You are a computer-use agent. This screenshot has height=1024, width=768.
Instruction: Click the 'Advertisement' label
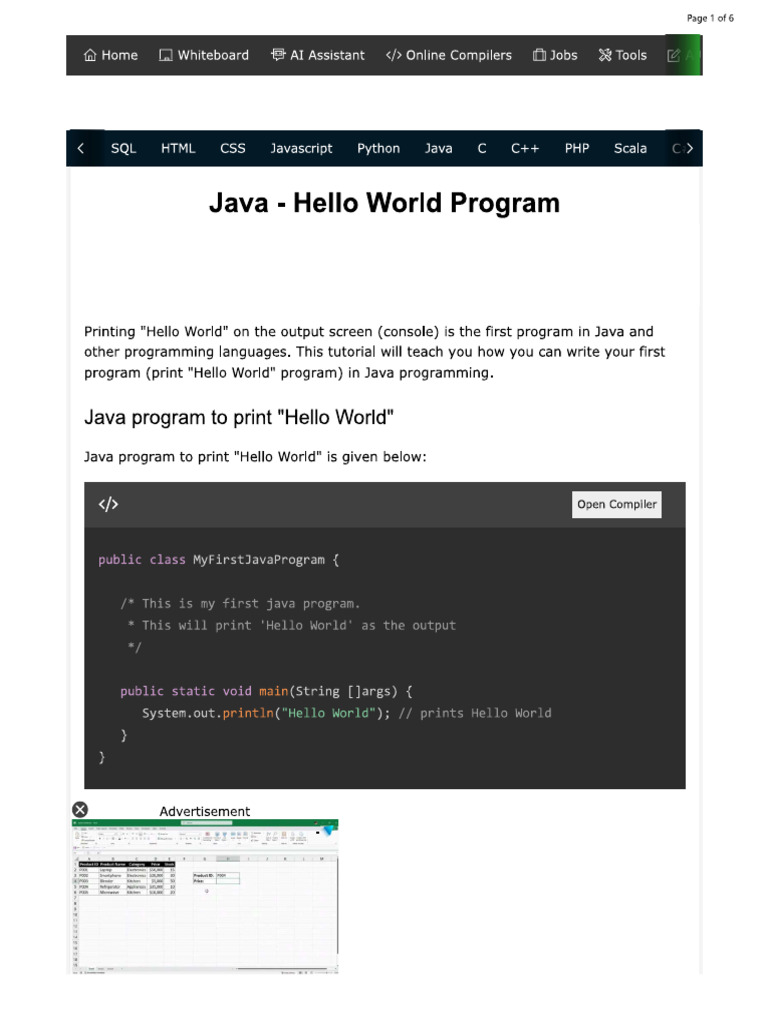pos(204,811)
